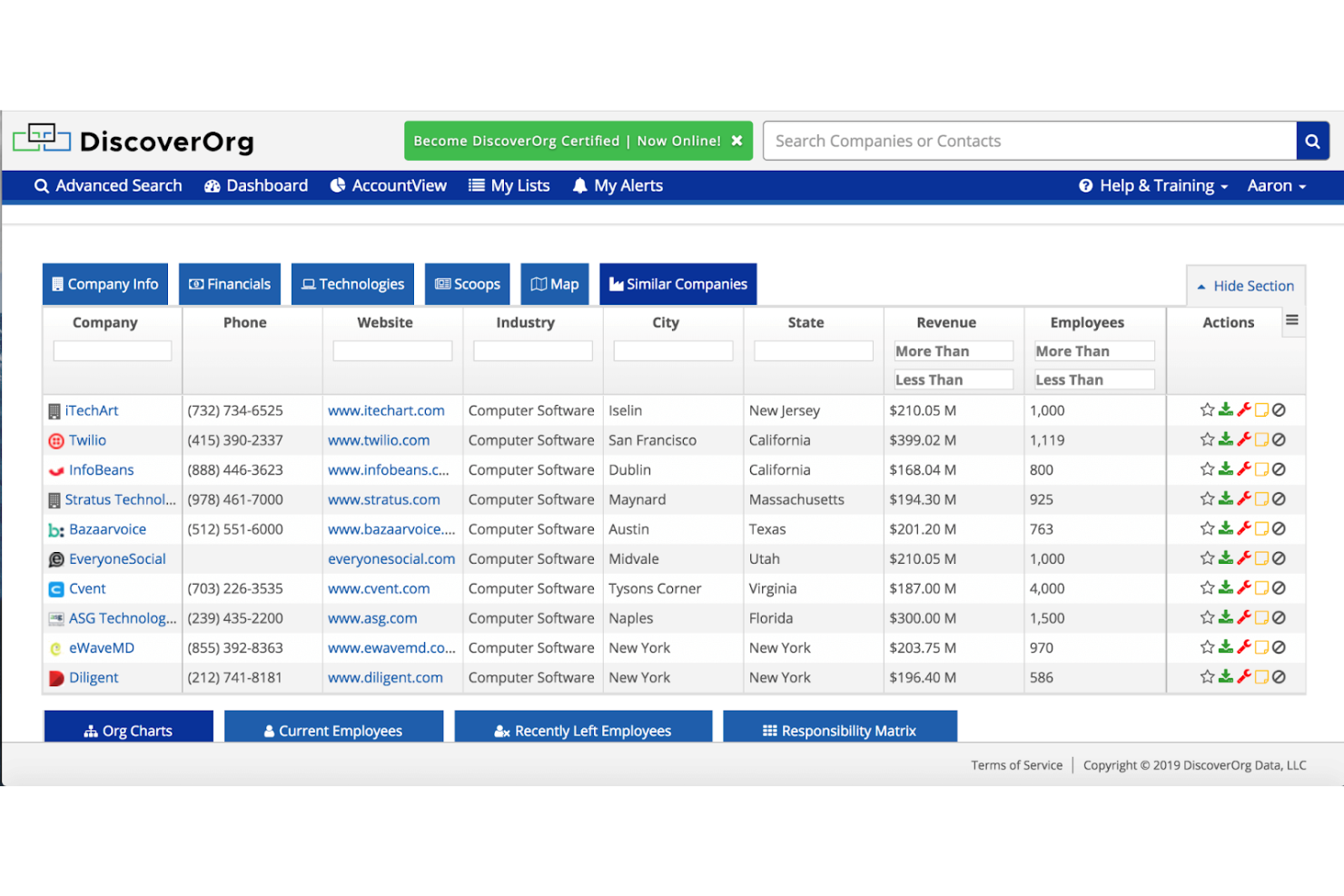The height and width of the screenshot is (896, 1344).
Task: Open the table columns hamburger menu
Action: tap(1292, 320)
